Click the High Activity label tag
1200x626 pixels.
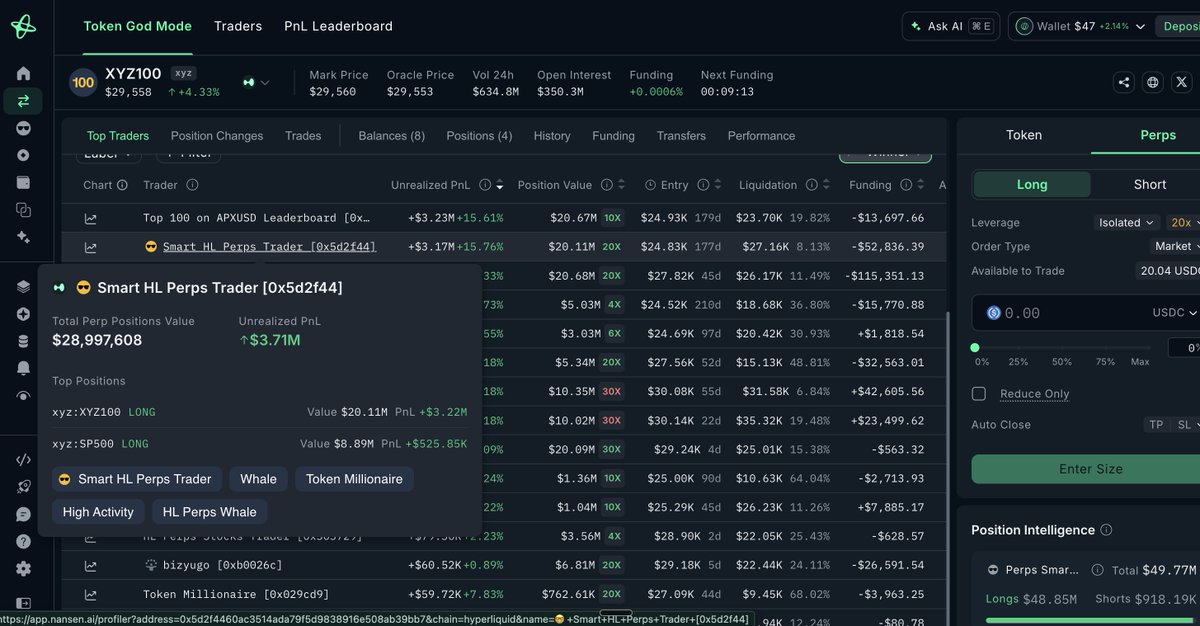tap(98, 512)
